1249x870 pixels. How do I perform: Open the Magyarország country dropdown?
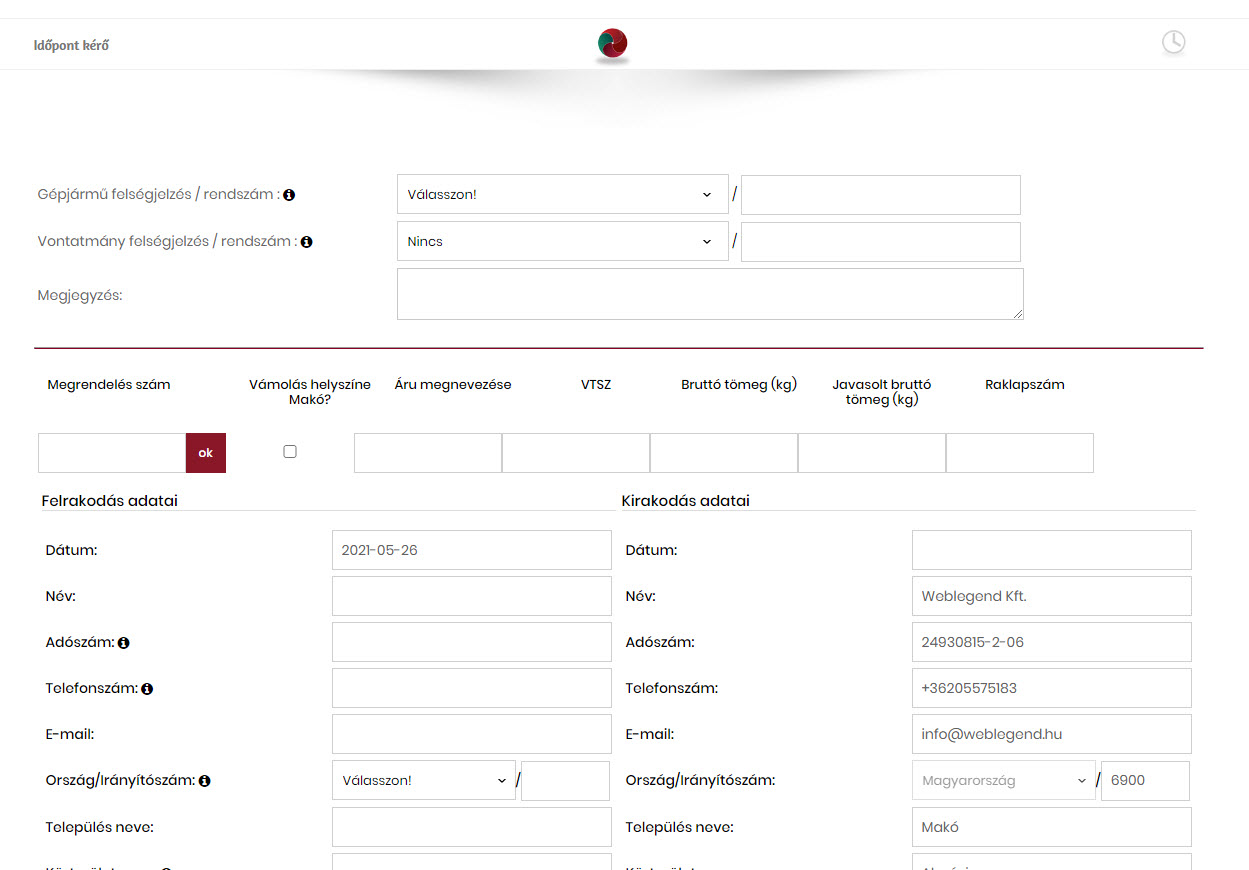[x=1003, y=781]
